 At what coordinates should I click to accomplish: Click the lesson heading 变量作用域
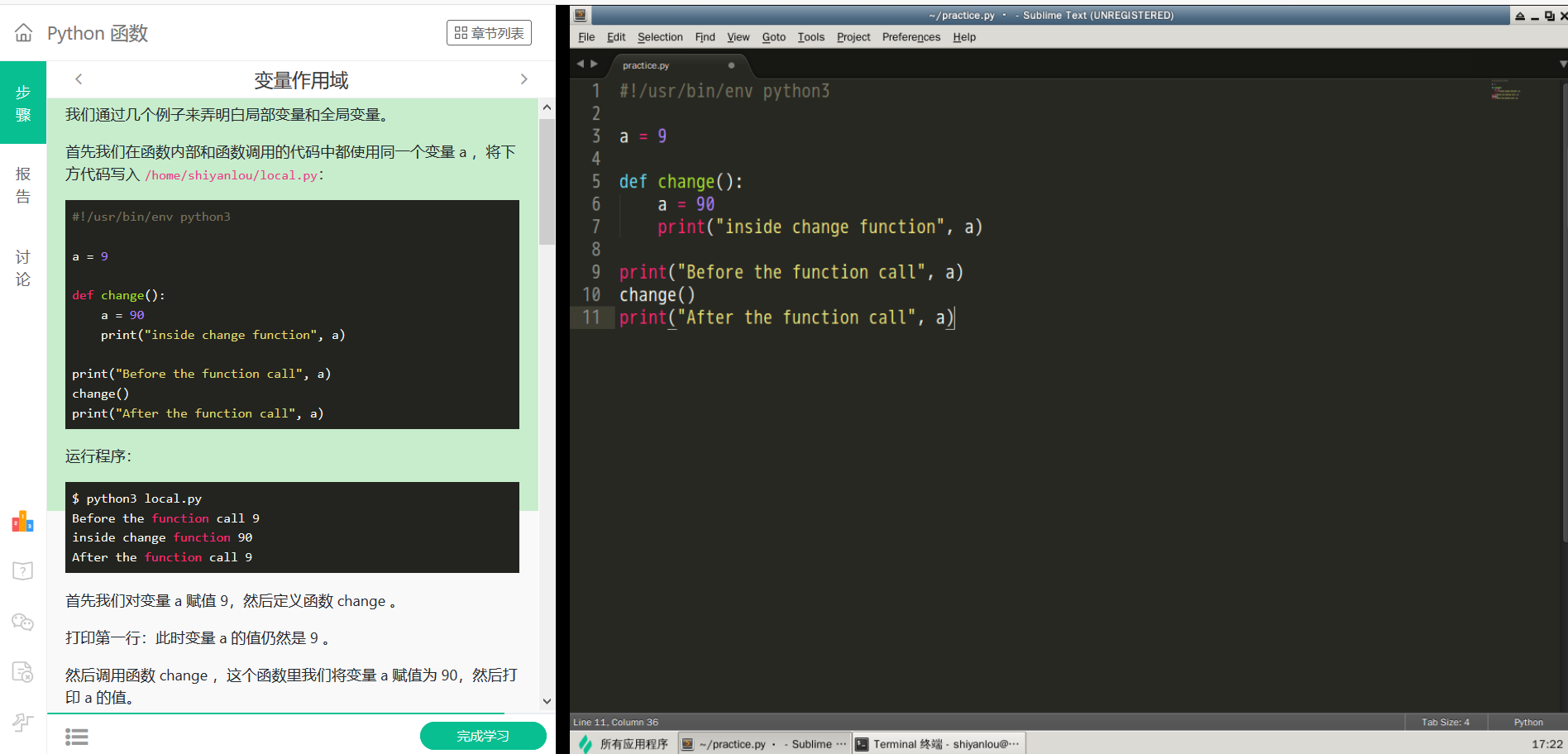click(301, 80)
